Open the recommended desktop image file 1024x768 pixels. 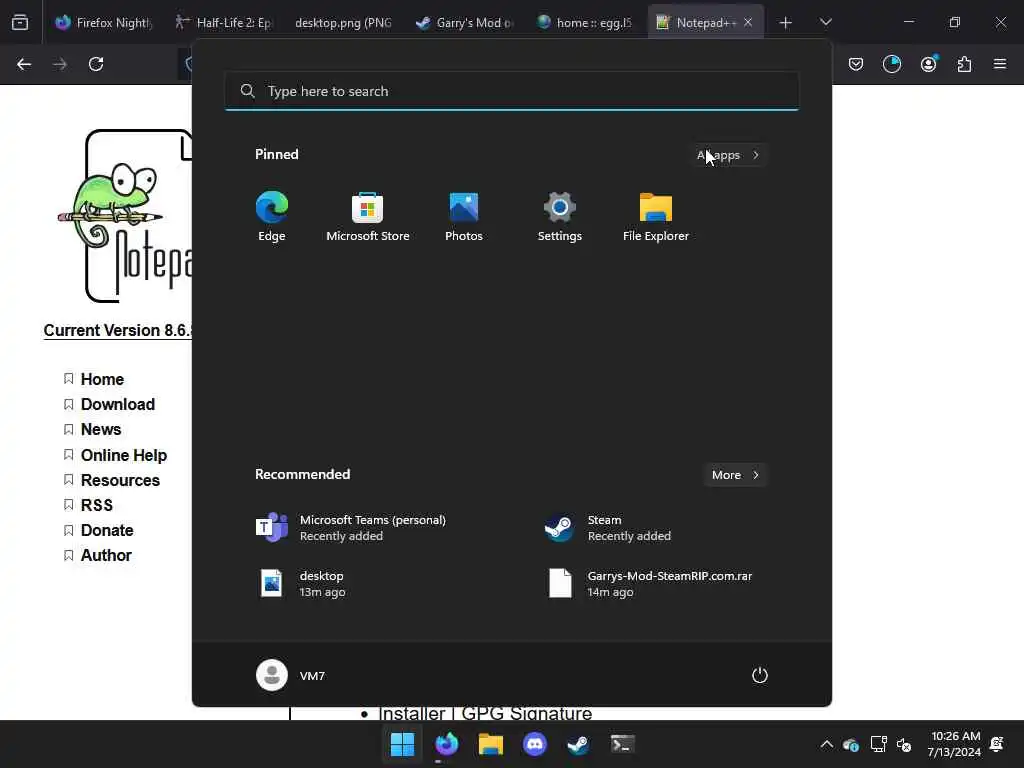[x=300, y=584]
